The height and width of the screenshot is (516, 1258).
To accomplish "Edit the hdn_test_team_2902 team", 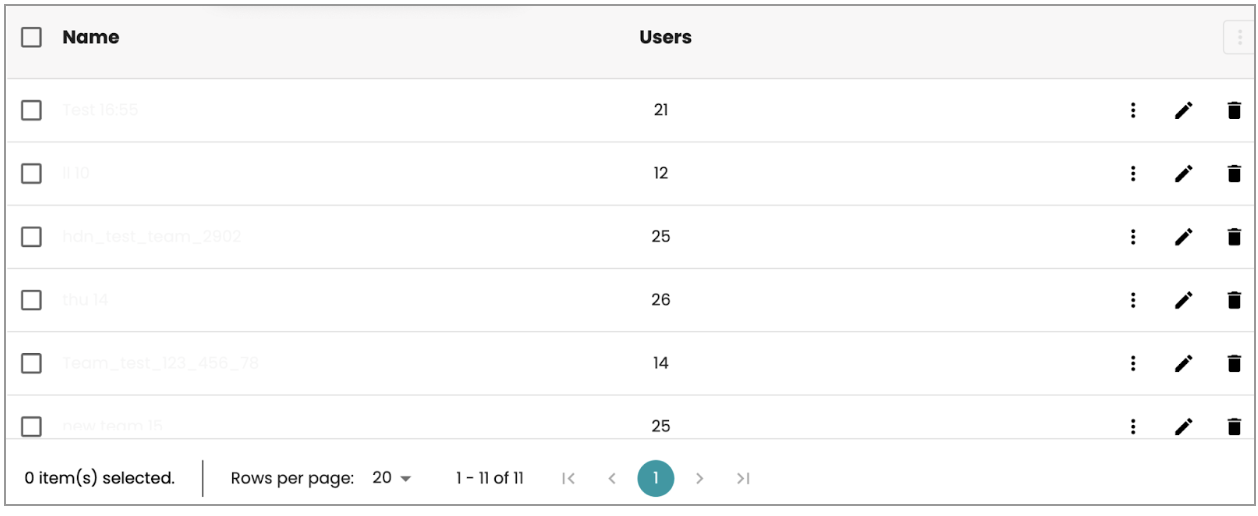I will click(x=1183, y=237).
